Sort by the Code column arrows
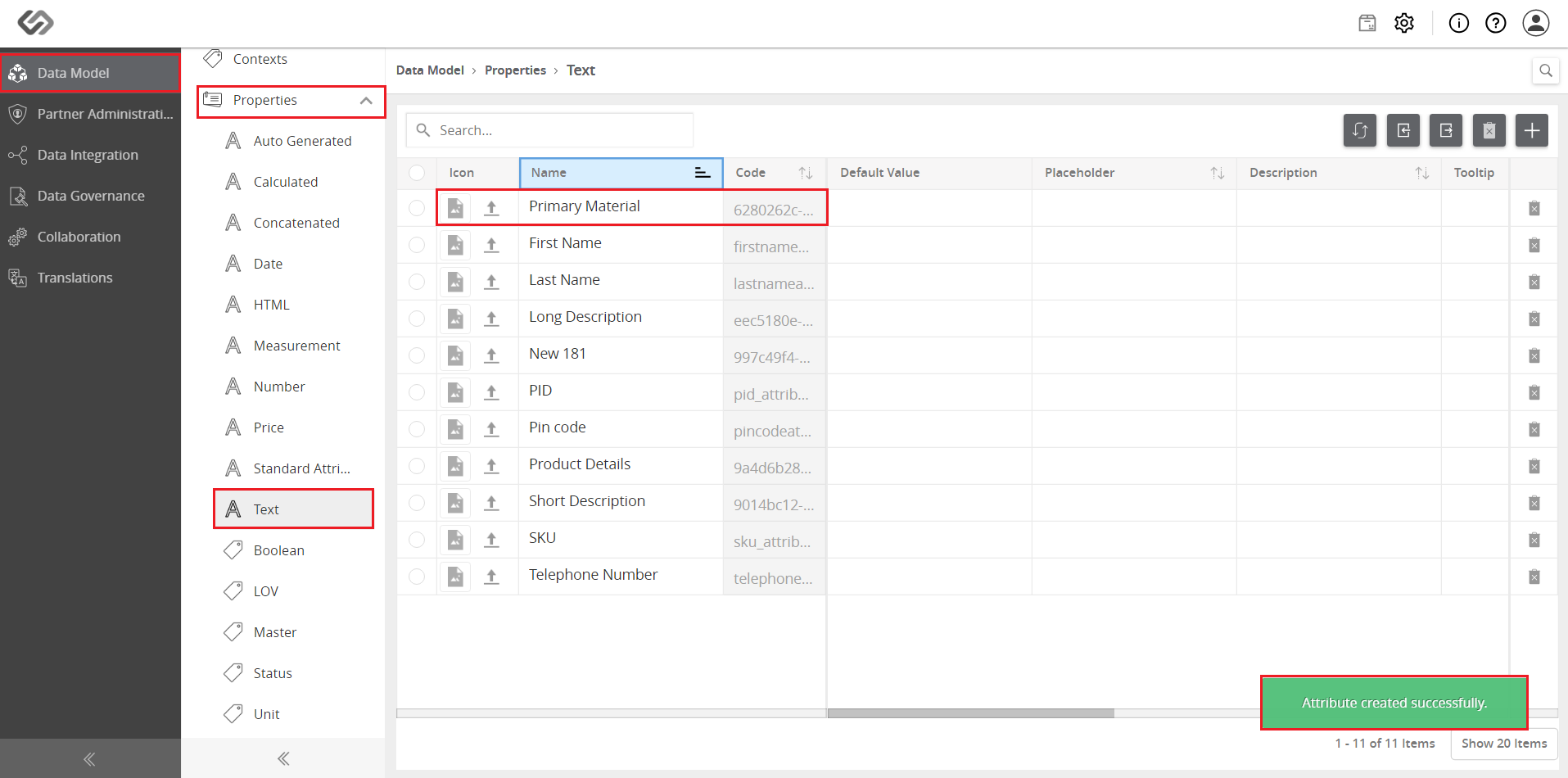Image resolution: width=1568 pixels, height=778 pixels. point(806,173)
